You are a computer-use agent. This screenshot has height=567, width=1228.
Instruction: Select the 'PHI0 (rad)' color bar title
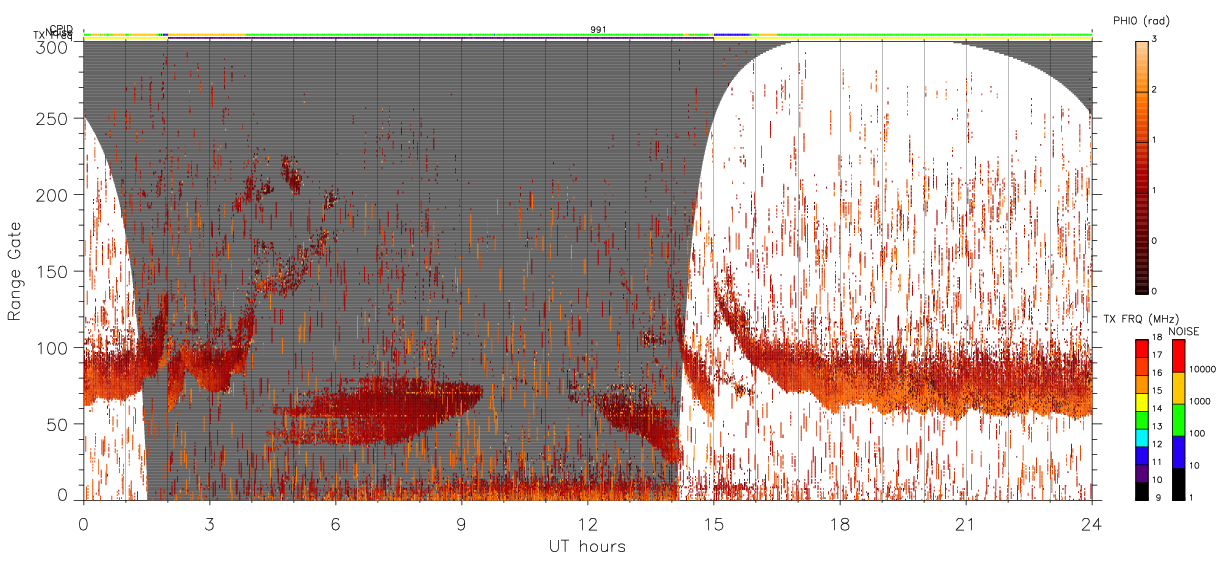(1140, 21)
